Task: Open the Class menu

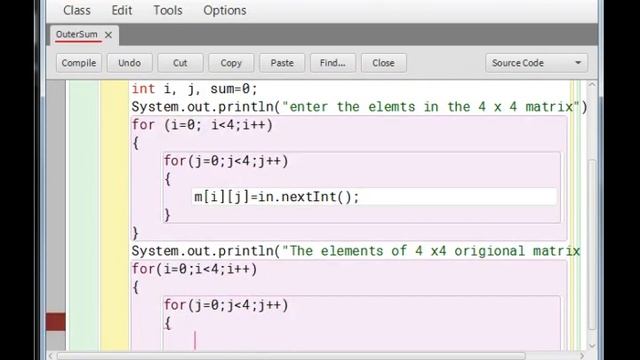Action: [x=77, y=10]
